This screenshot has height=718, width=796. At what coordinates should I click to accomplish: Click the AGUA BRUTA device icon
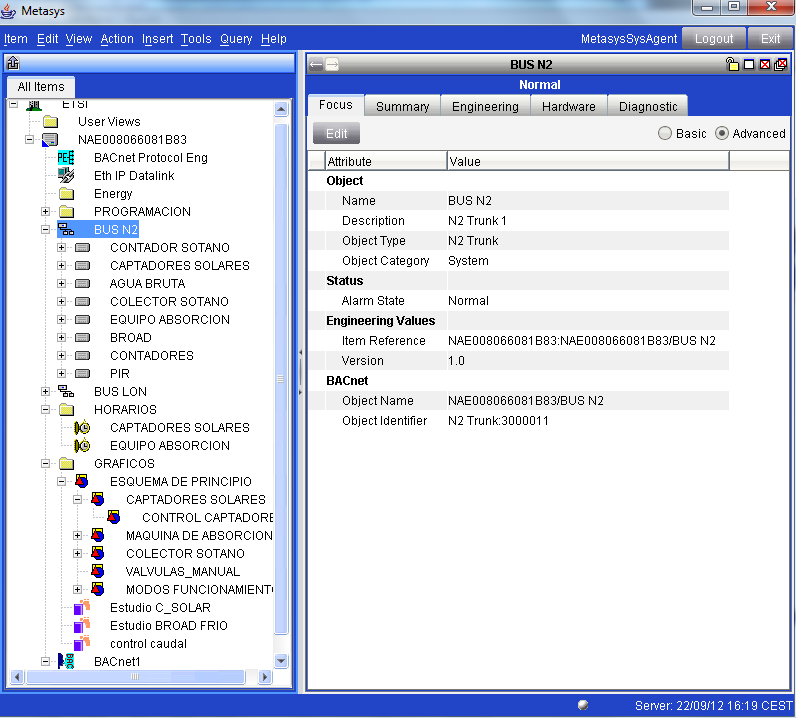coord(82,284)
